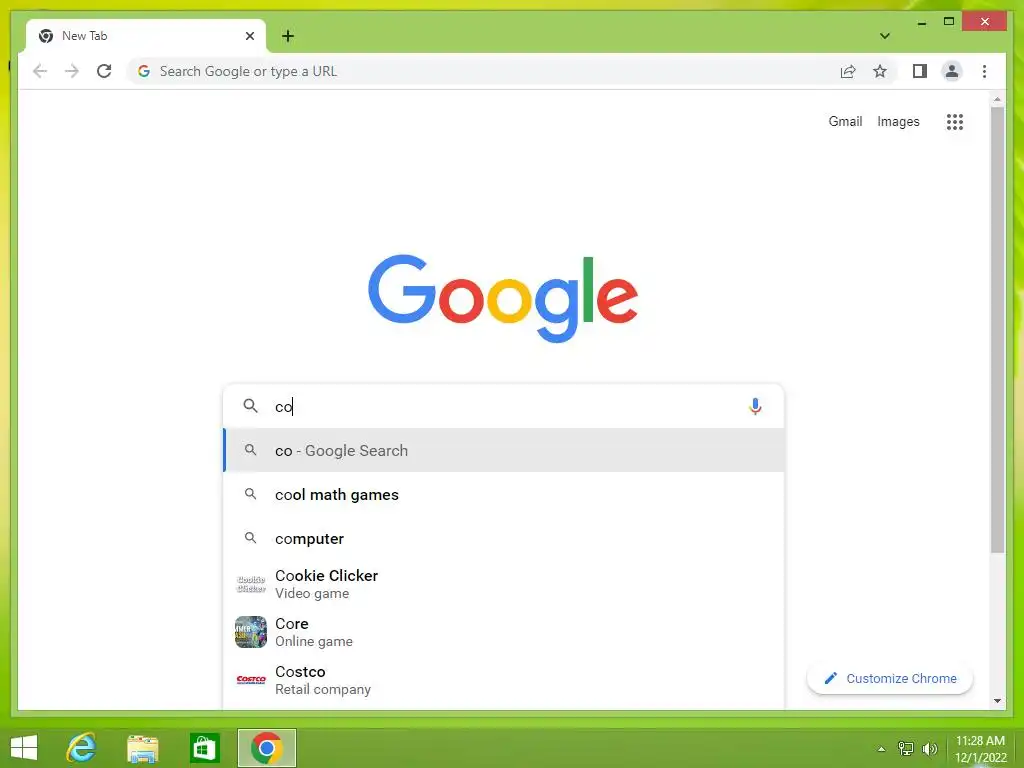Click the scrollbar down arrow
The image size is (1024, 768).
click(997, 701)
